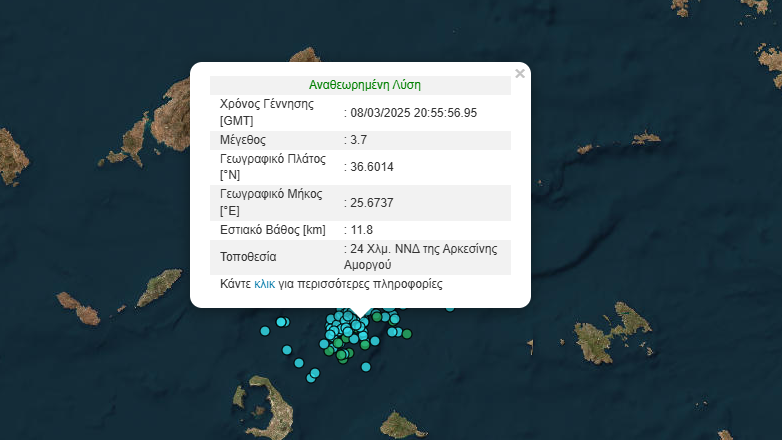This screenshot has height=440, width=782.
Task: Click the magnitude value 3.7
Action: [x=358, y=139]
